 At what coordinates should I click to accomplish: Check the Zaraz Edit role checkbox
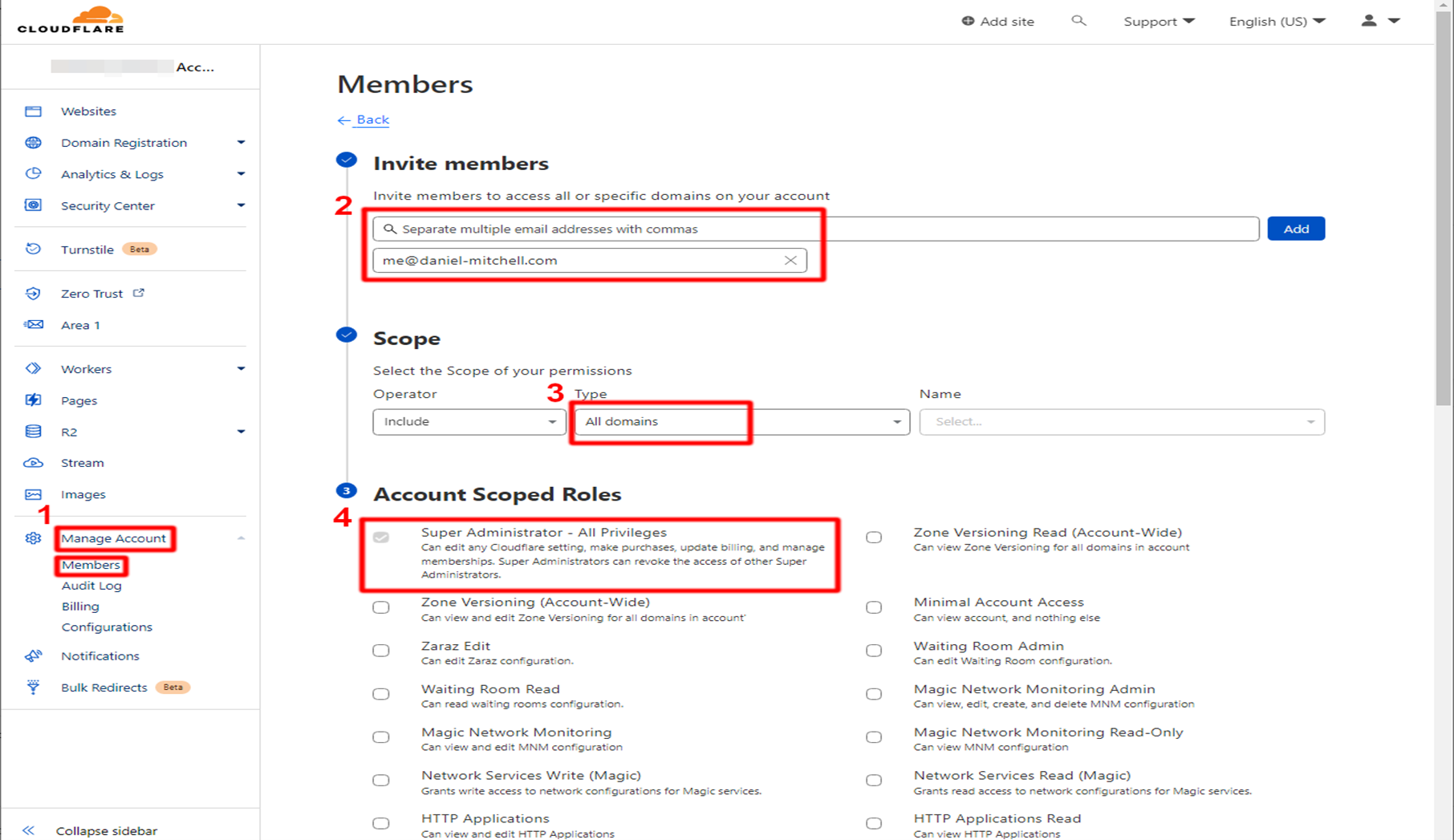tap(381, 651)
